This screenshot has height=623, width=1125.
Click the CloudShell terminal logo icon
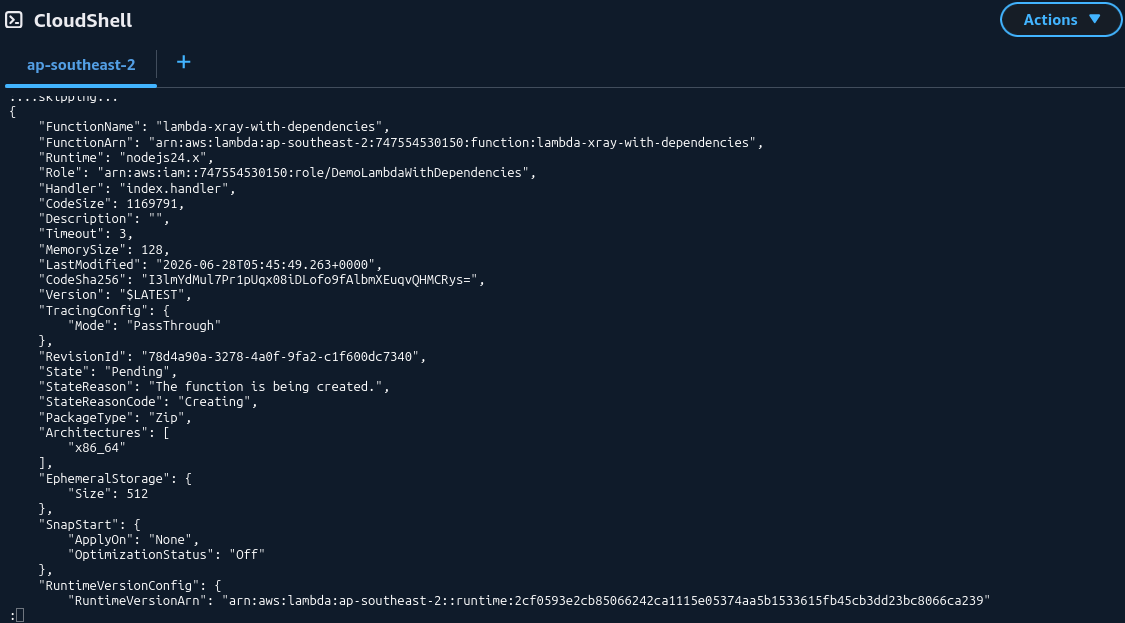tap(14, 19)
